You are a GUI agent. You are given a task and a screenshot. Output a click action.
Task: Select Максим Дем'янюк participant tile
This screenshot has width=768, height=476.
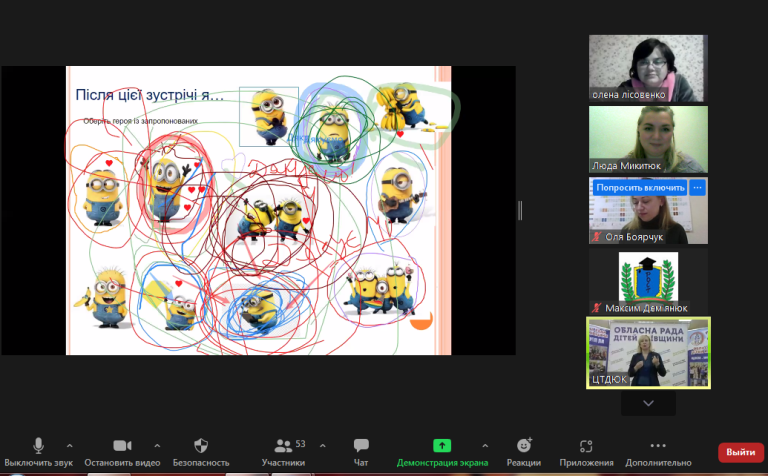(x=648, y=282)
